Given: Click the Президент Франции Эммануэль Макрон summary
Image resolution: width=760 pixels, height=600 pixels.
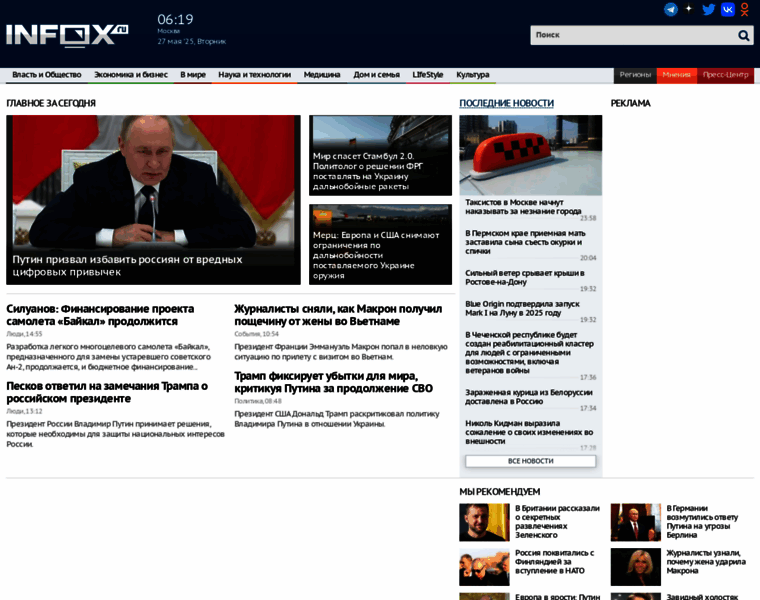Looking at the screenshot, I should 341,352.
